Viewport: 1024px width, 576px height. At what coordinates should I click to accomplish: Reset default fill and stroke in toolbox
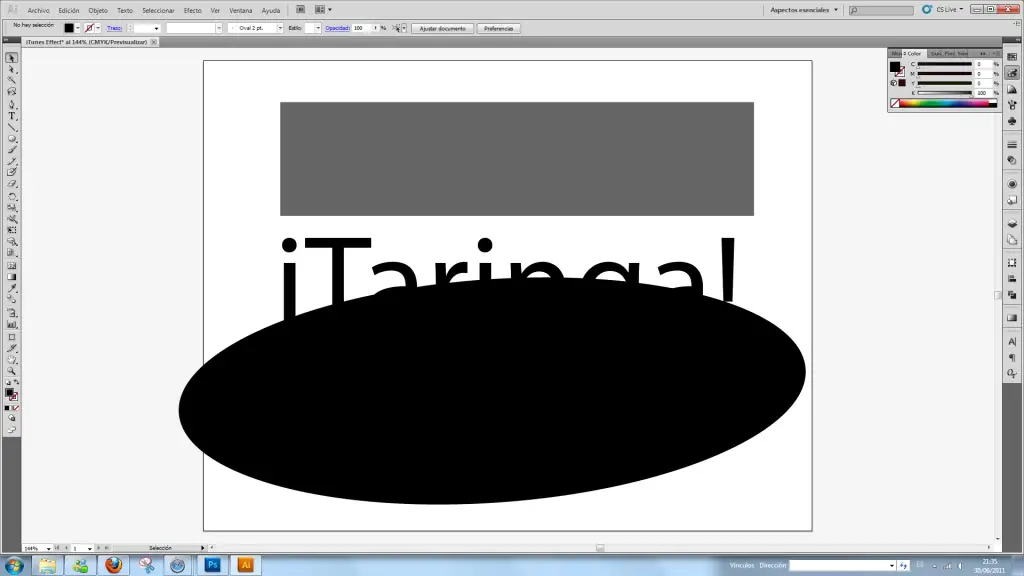[x=8, y=382]
